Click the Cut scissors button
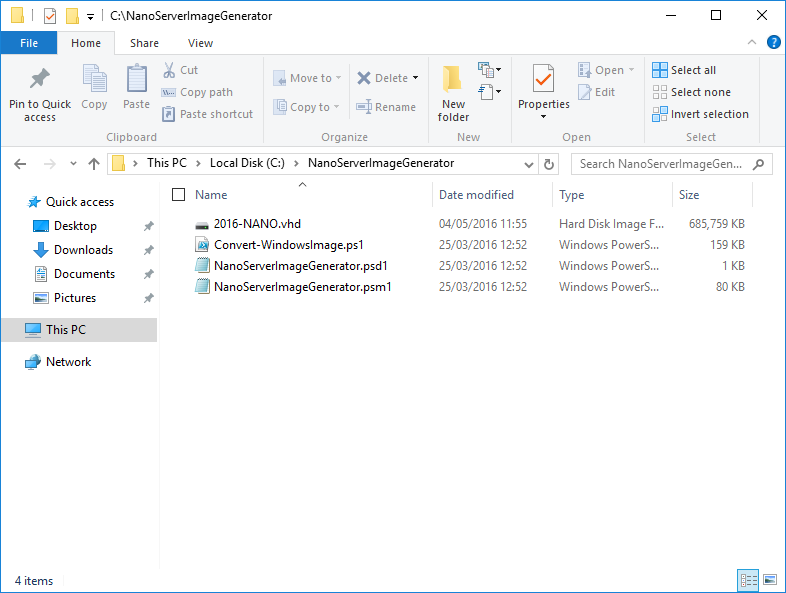 tap(180, 70)
